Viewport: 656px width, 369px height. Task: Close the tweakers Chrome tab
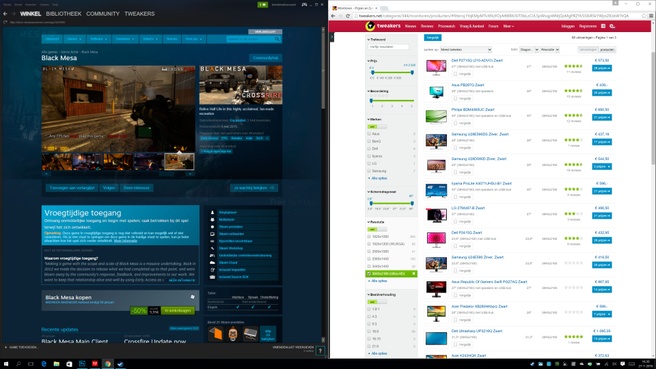(376, 8)
